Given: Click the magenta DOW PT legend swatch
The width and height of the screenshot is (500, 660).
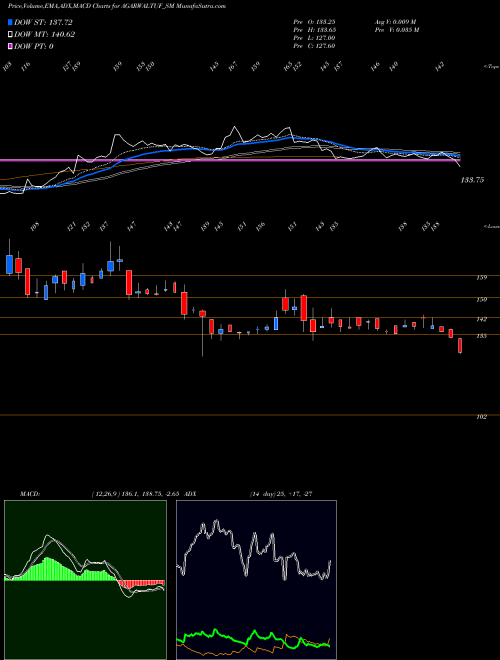Looking at the screenshot, I should [10, 46].
